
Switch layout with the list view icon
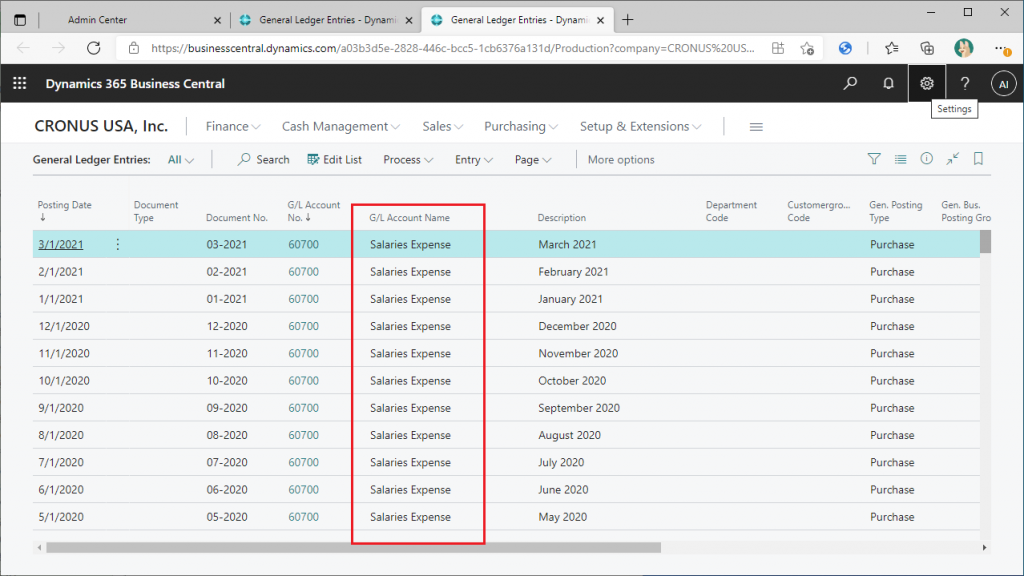pyautogui.click(x=901, y=159)
